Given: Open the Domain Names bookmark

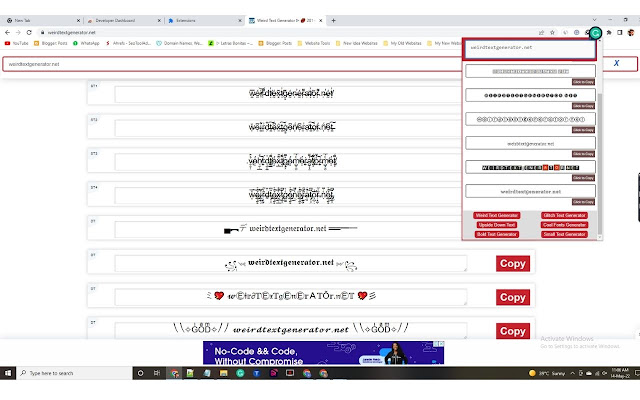Looking at the screenshot, I should pos(179,43).
